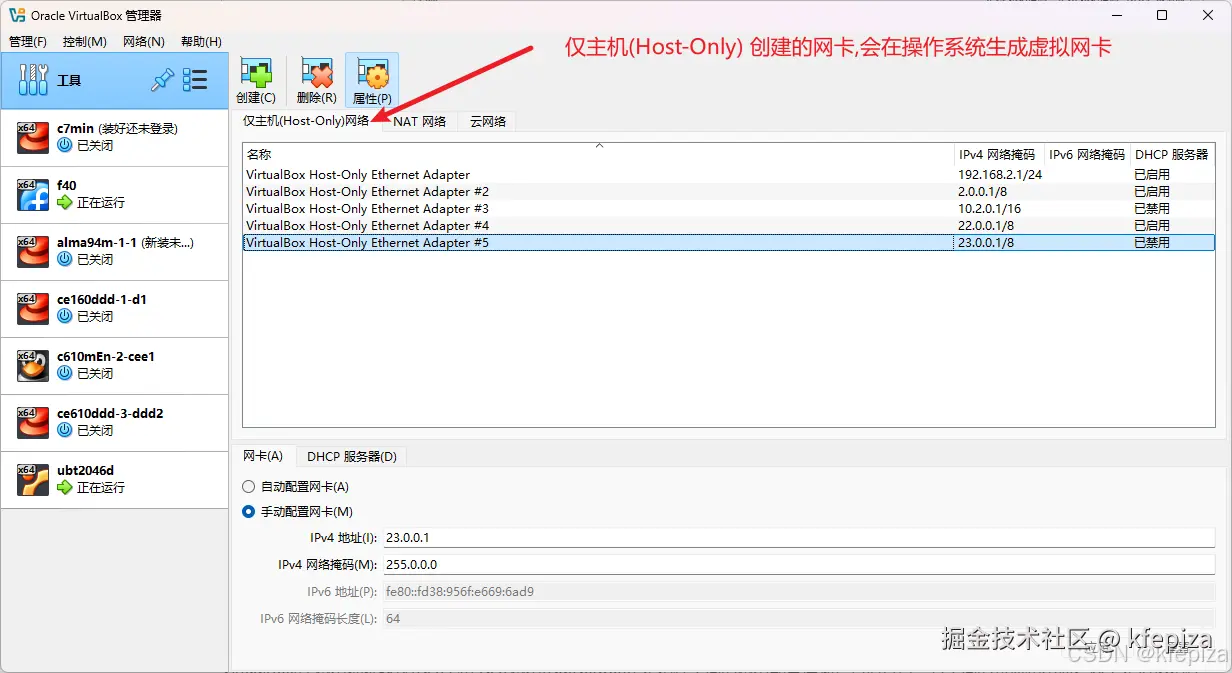Open the tools list menu icon

[195, 81]
